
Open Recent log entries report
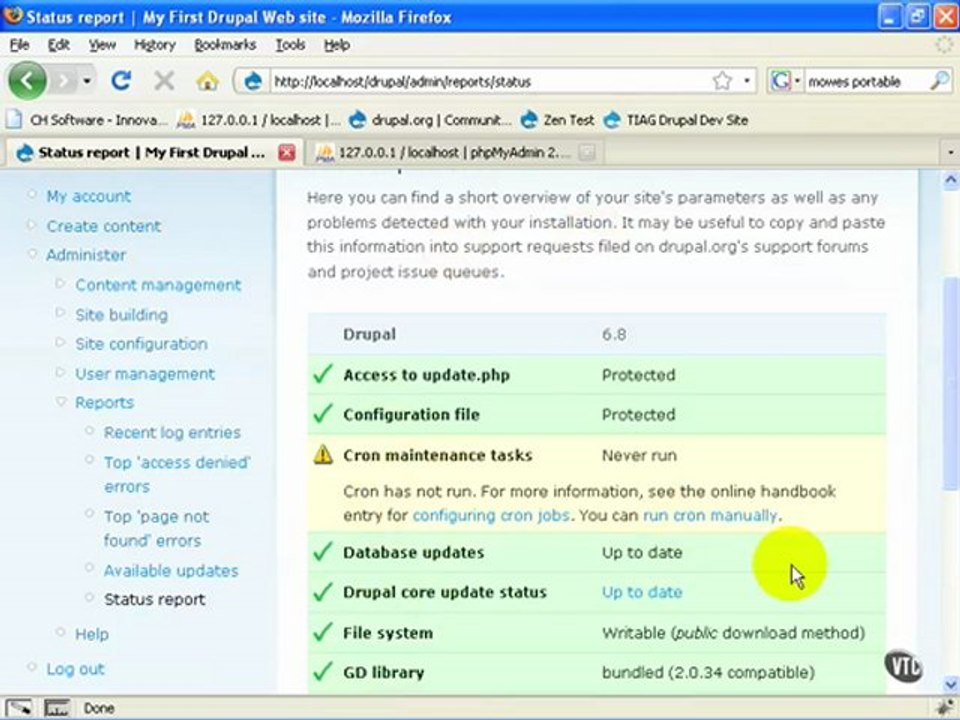click(172, 432)
